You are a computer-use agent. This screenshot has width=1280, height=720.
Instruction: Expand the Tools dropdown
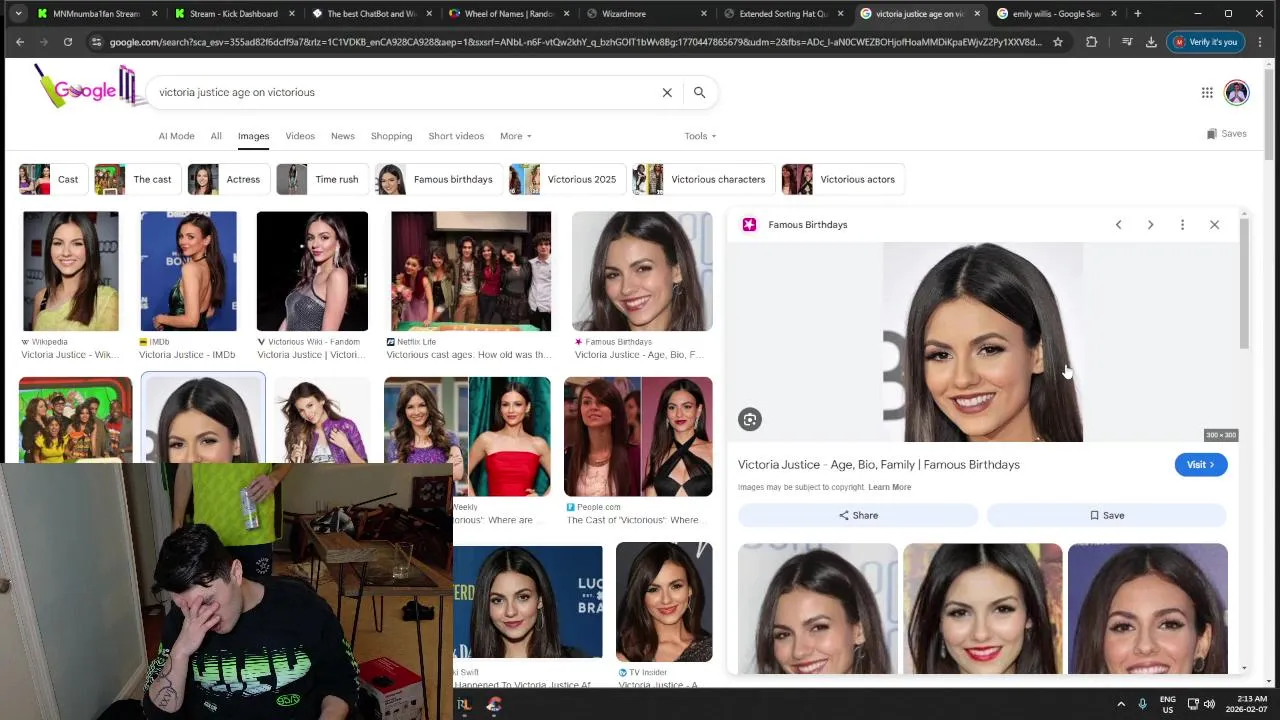pyautogui.click(x=700, y=136)
